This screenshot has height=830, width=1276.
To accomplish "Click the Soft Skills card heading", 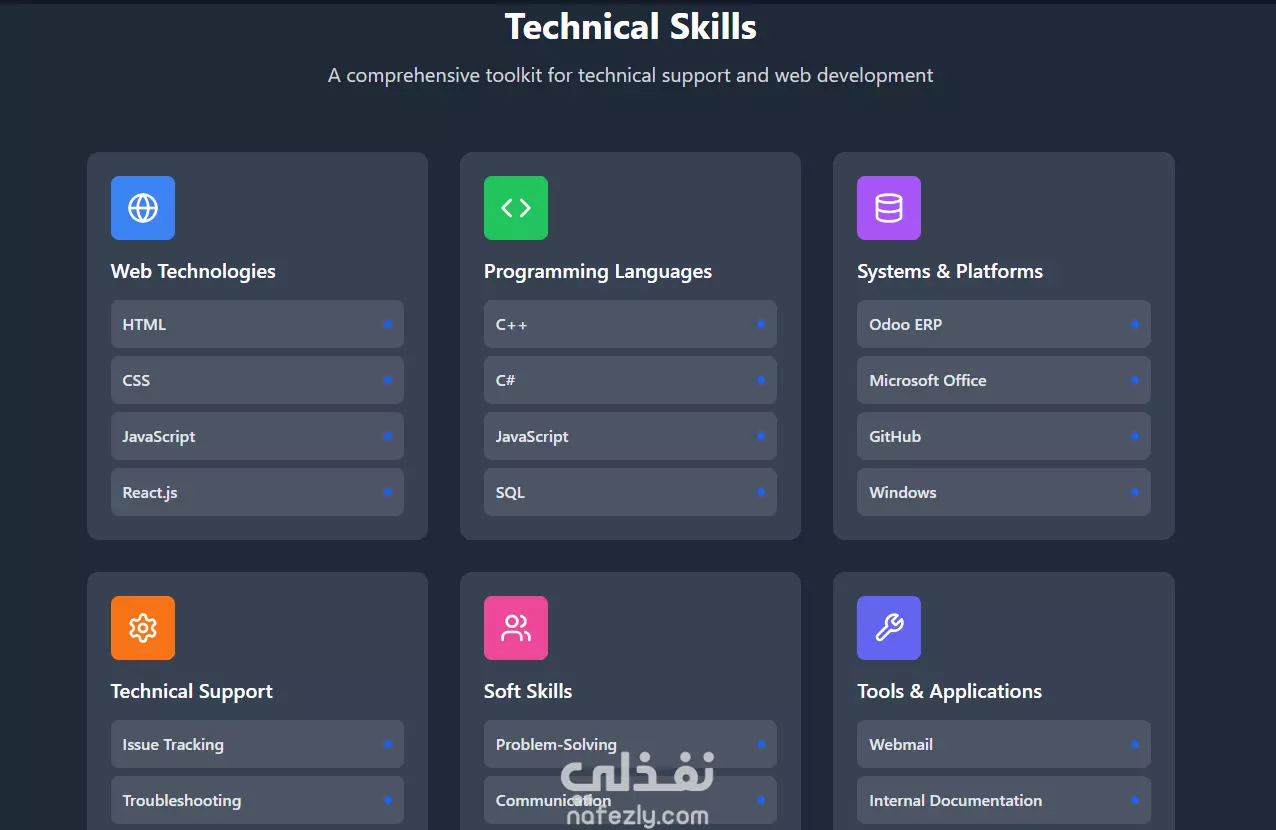I will (528, 691).
